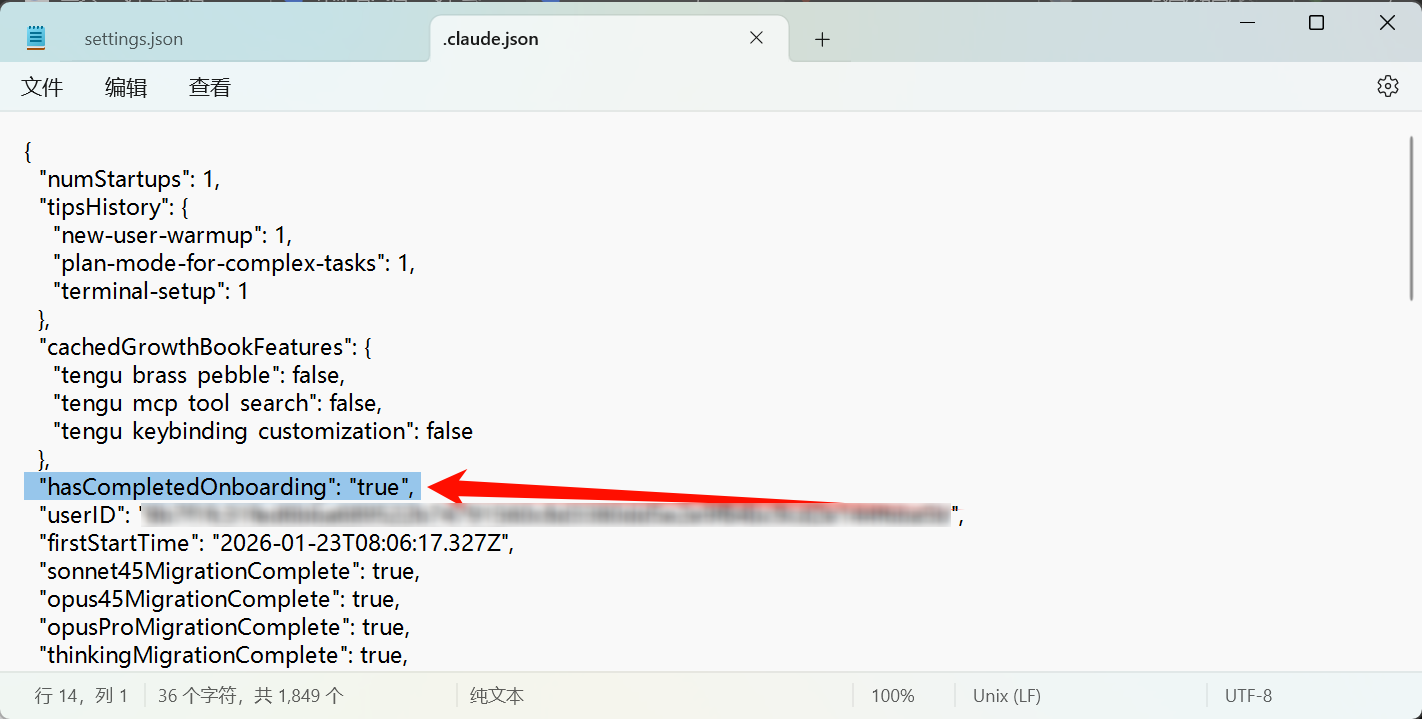This screenshot has width=1422, height=719.
Task: Maximize the Notepad window
Action: coord(1316,23)
